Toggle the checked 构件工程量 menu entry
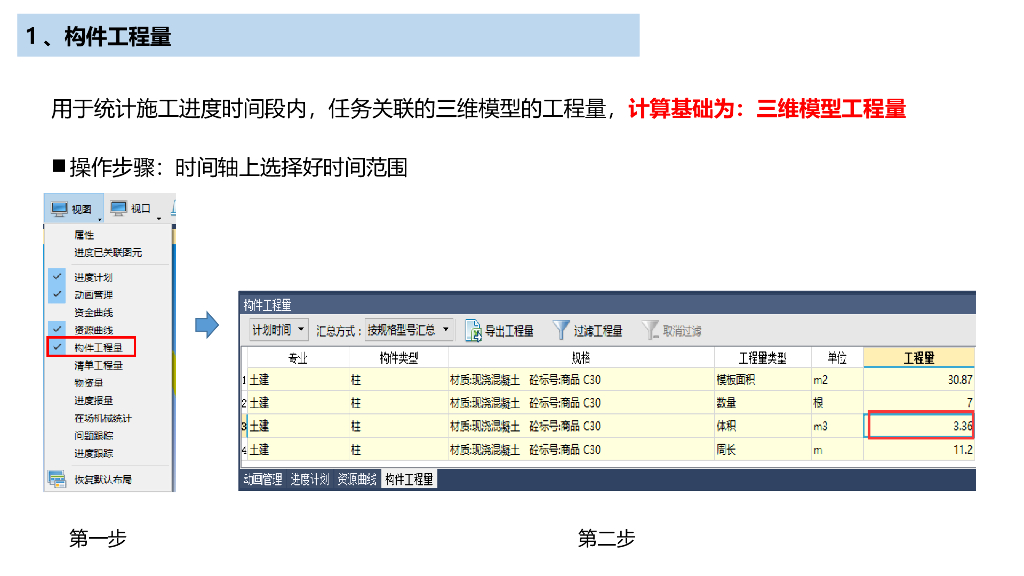The width and height of the screenshot is (1024, 576). click(91, 347)
